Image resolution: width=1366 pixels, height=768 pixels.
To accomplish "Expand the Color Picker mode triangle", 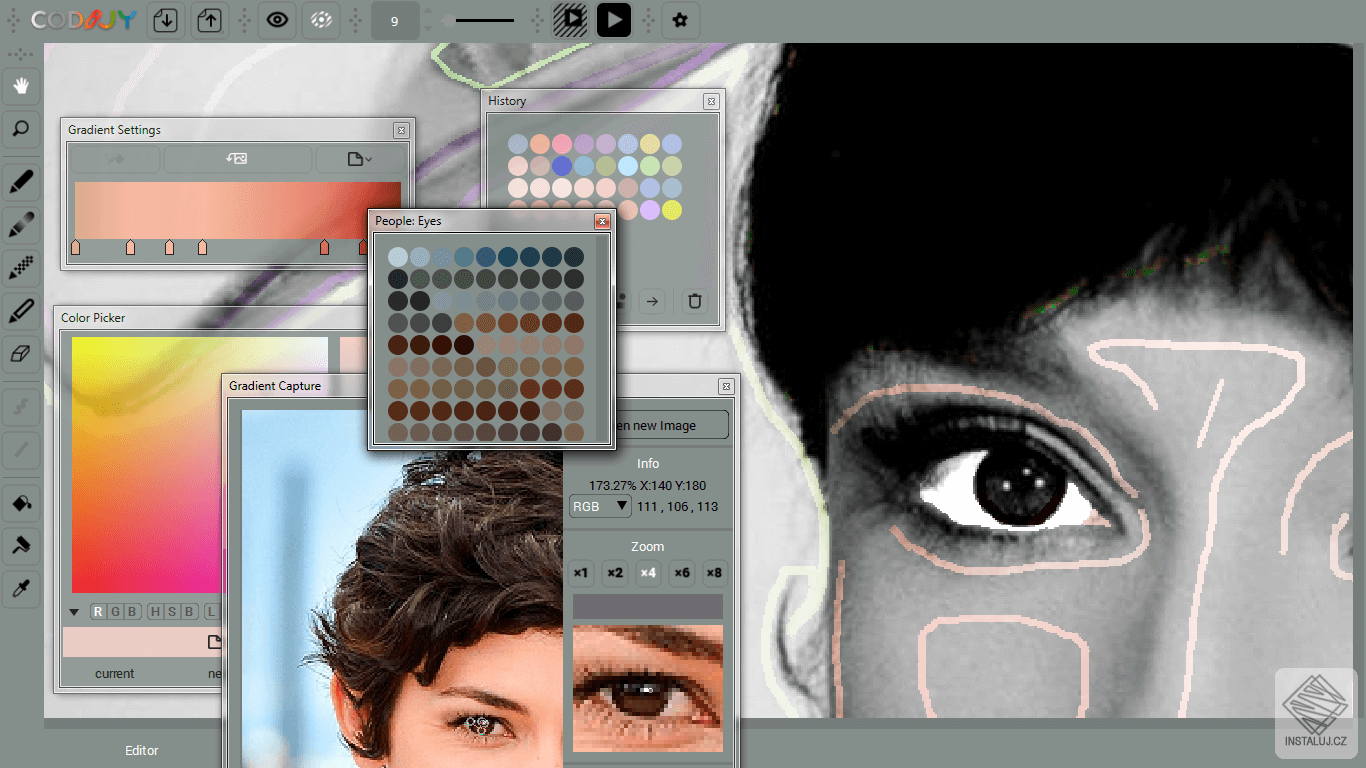I will pos(75,612).
